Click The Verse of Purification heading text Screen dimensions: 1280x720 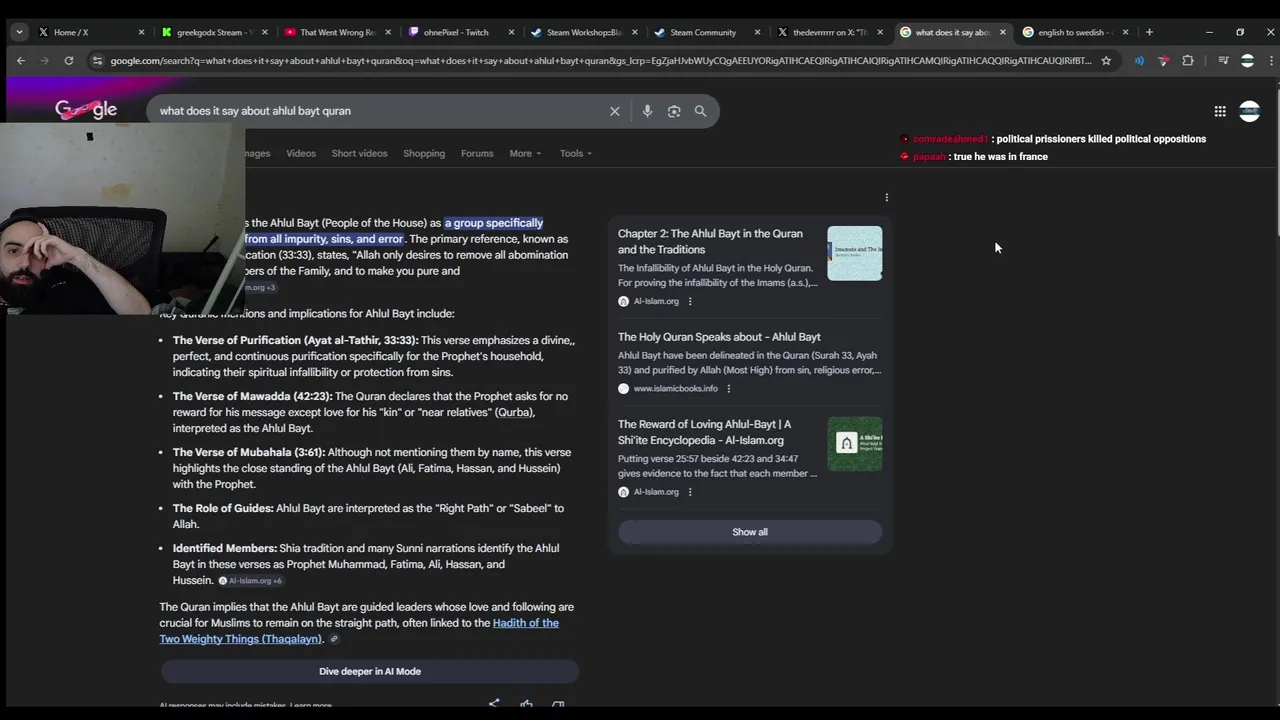tap(295, 340)
